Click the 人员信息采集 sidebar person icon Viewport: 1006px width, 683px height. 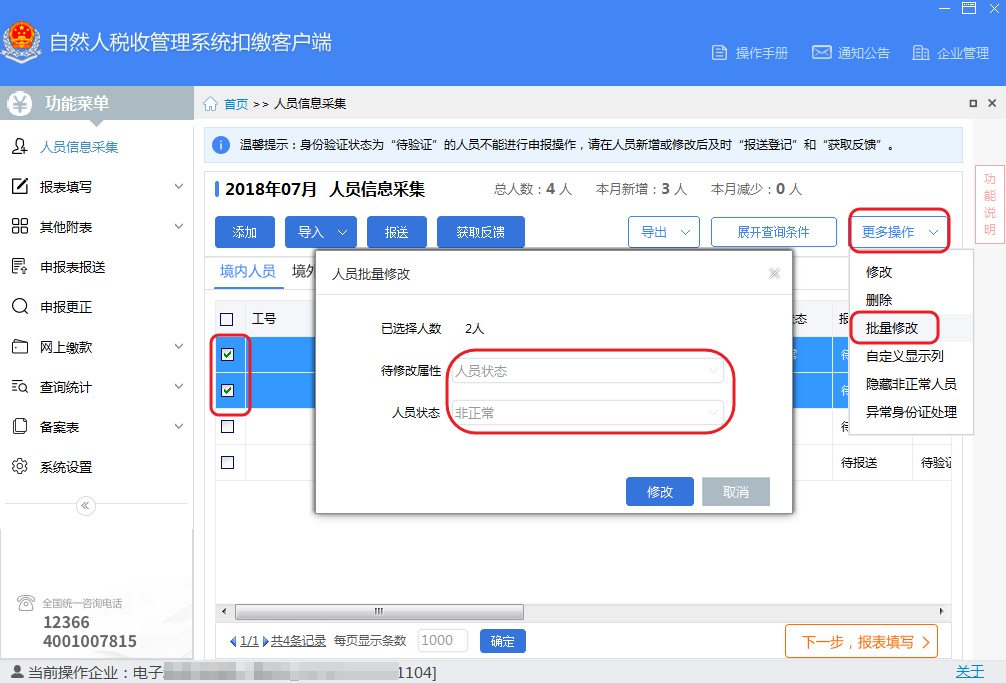coord(20,147)
